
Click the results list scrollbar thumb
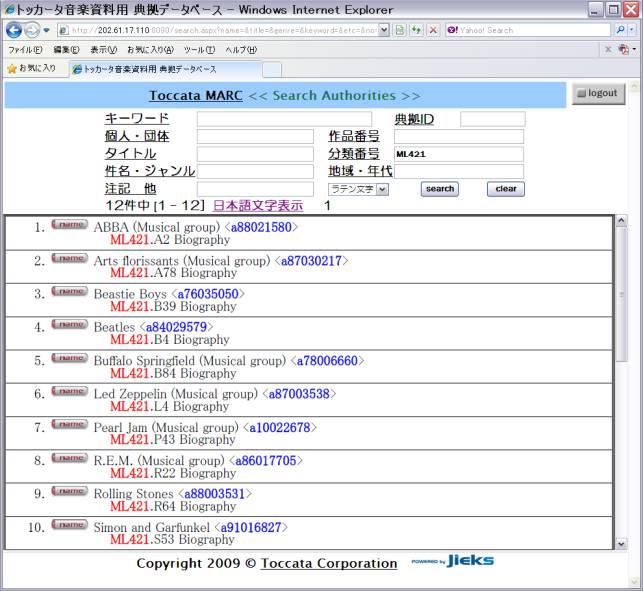tap(621, 294)
